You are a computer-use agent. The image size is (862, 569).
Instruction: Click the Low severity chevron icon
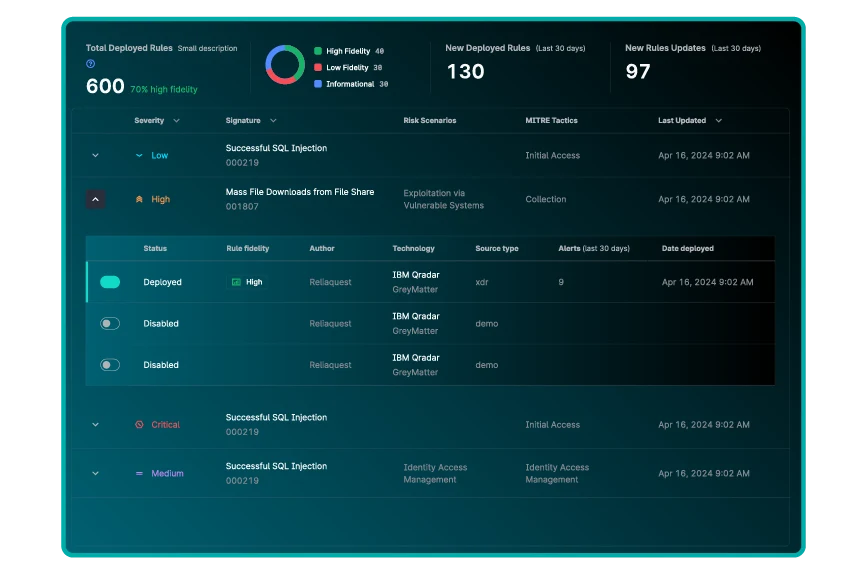click(x=139, y=156)
